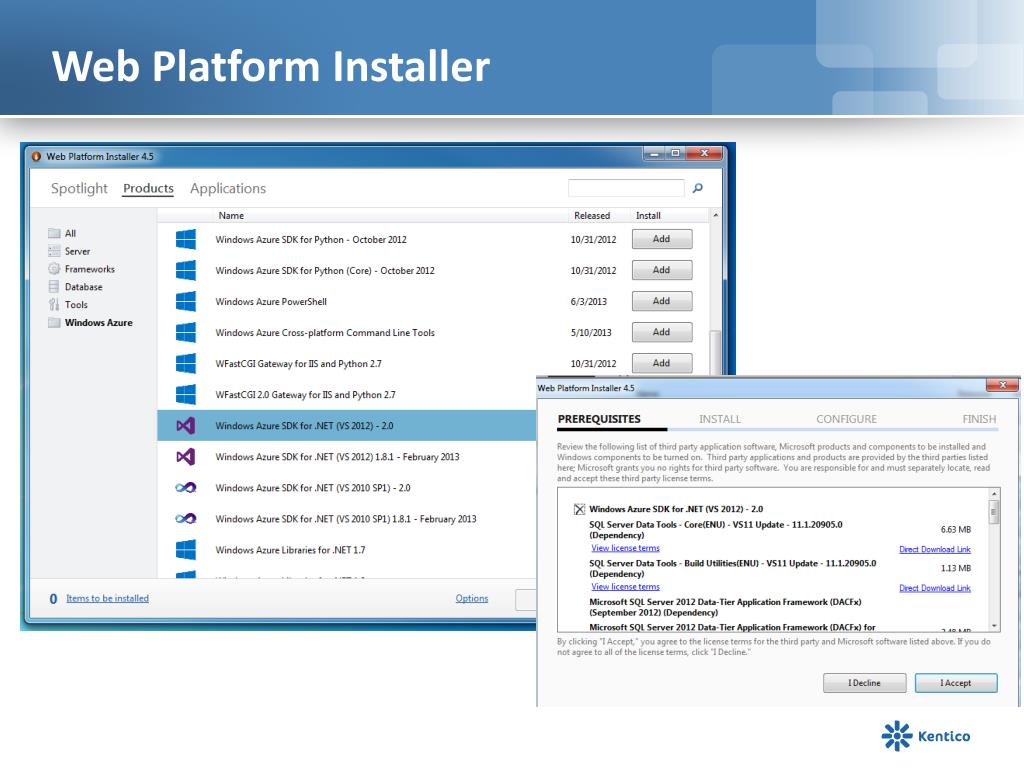The image size is (1024, 768).
Task: Click the prerequisites list scroll-down arrow
Action: [x=994, y=625]
